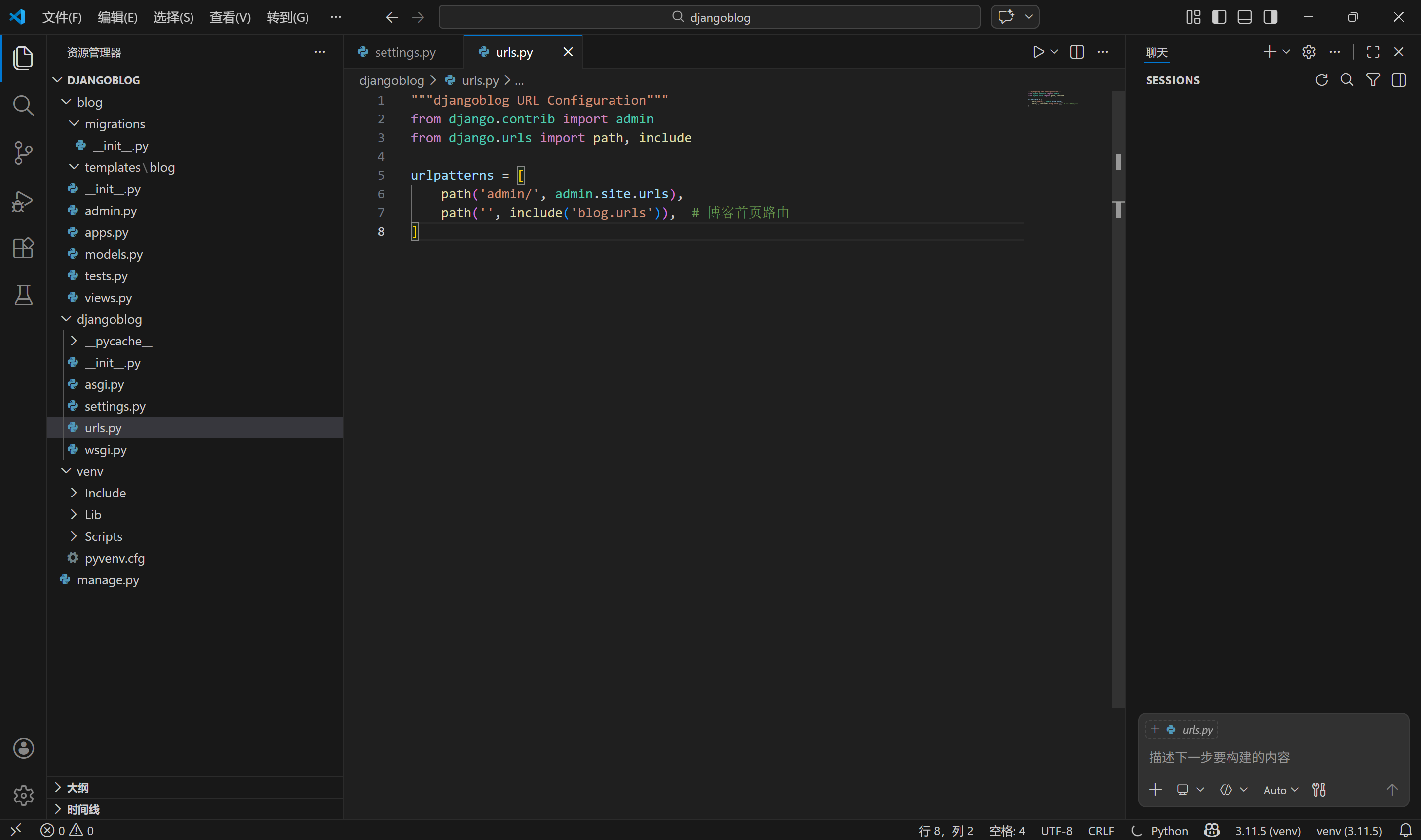Open the 编辑(E) menu
Screen dimensions: 1421x840
tap(117, 17)
